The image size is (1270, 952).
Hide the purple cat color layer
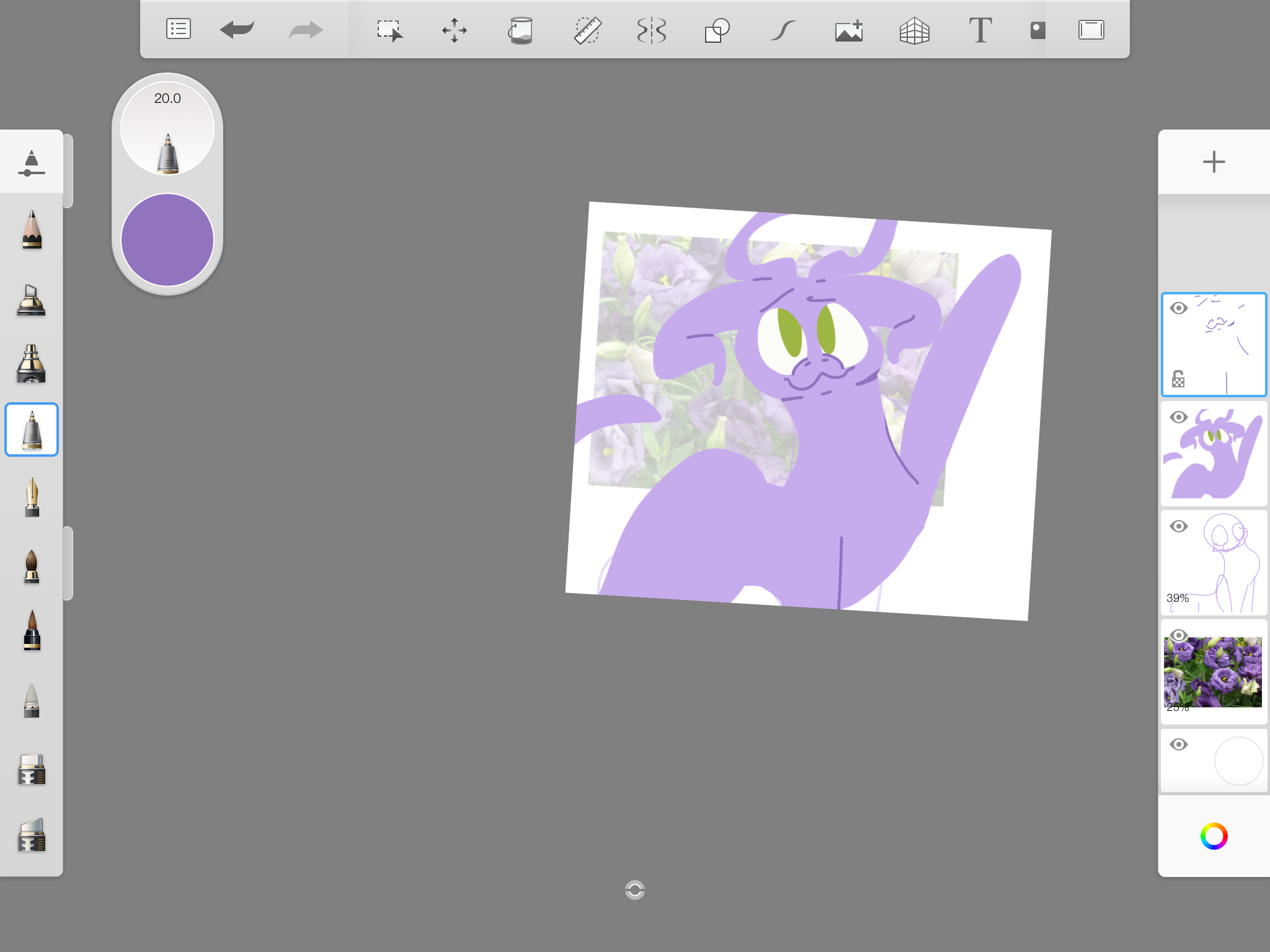[1179, 417]
